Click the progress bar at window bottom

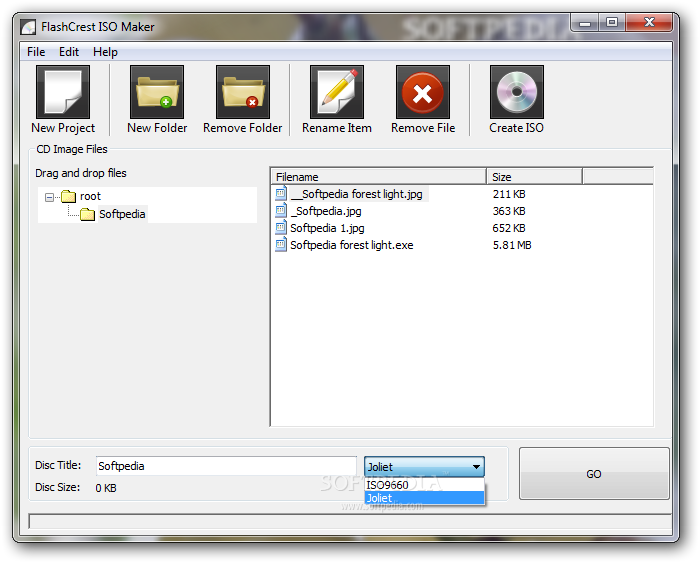pos(350,521)
